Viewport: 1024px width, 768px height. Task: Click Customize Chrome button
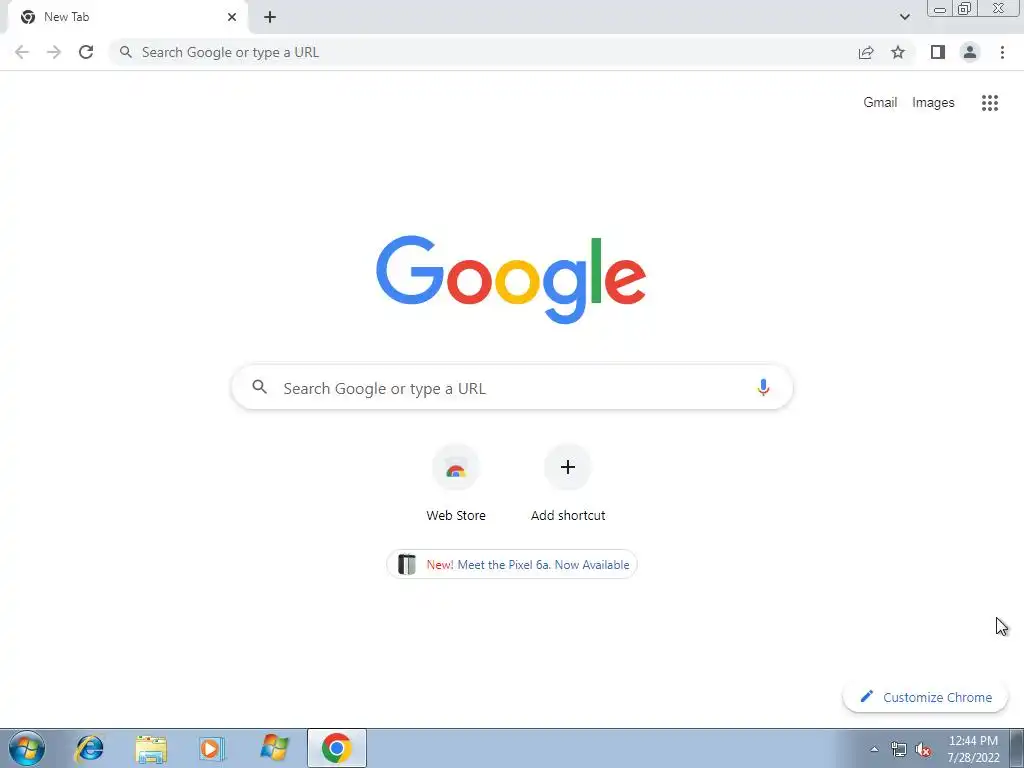pos(926,697)
